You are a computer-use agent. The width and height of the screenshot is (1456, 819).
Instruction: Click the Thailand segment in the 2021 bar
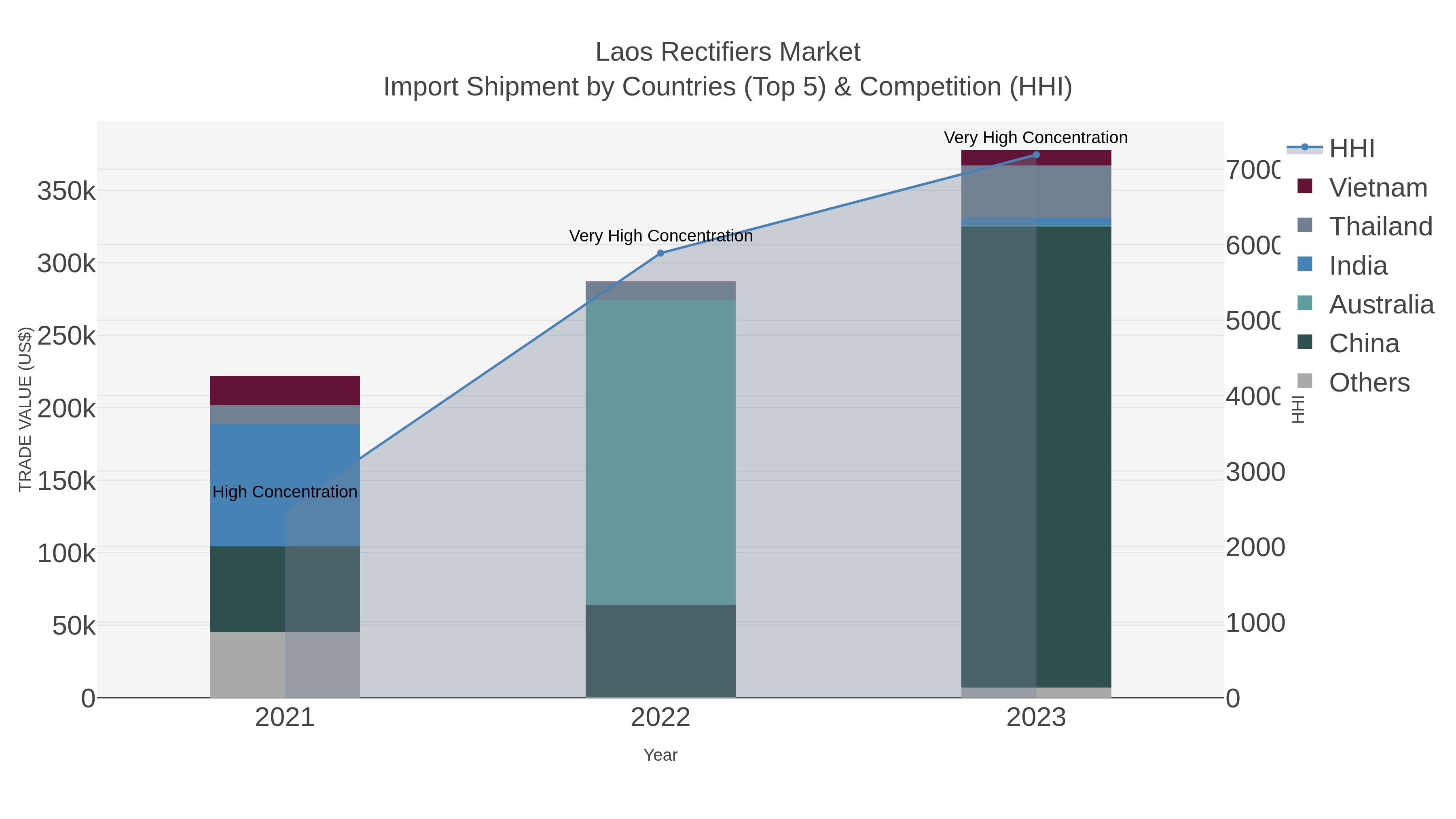point(285,415)
